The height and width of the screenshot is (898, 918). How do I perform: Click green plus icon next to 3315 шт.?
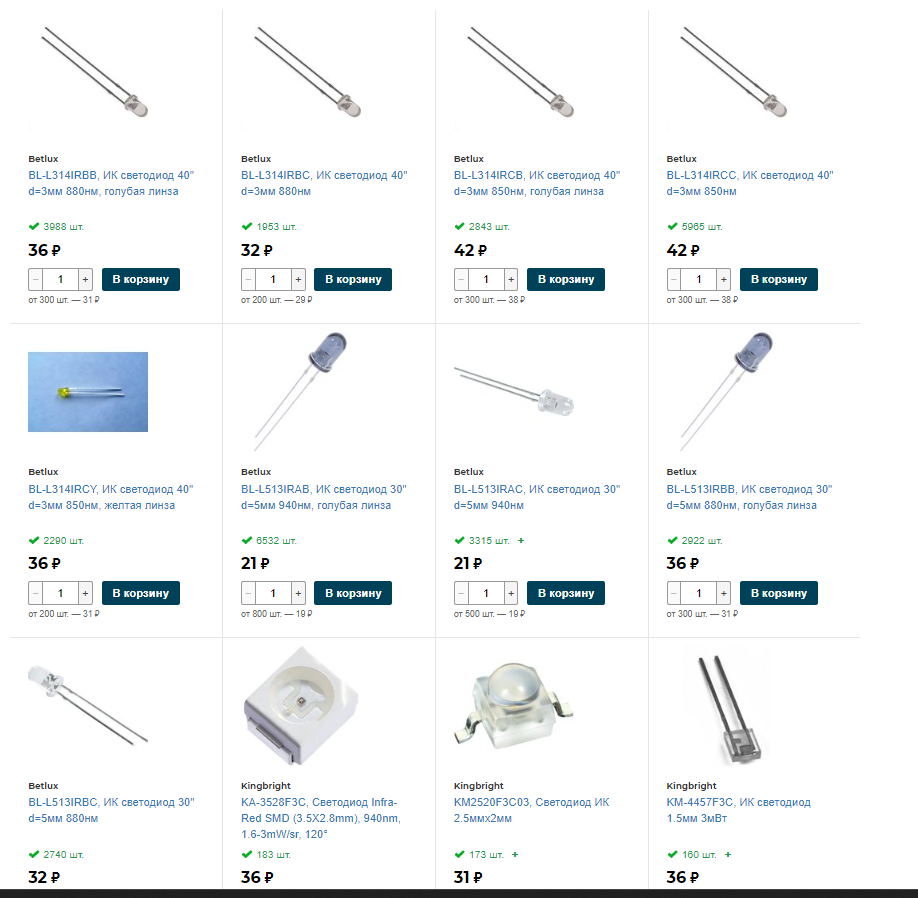tap(521, 540)
